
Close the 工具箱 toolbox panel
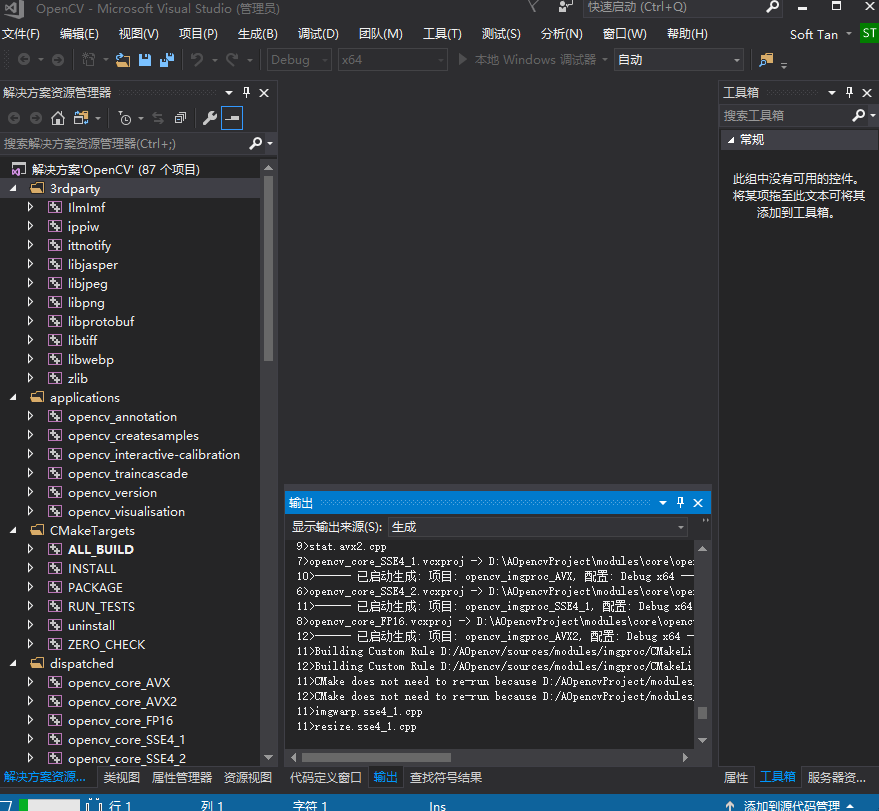[x=867, y=93]
